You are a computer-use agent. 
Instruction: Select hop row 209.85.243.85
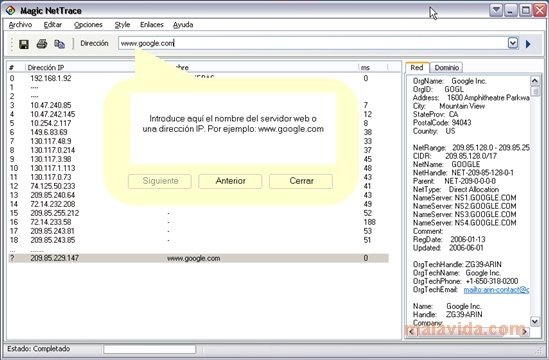tap(199, 240)
